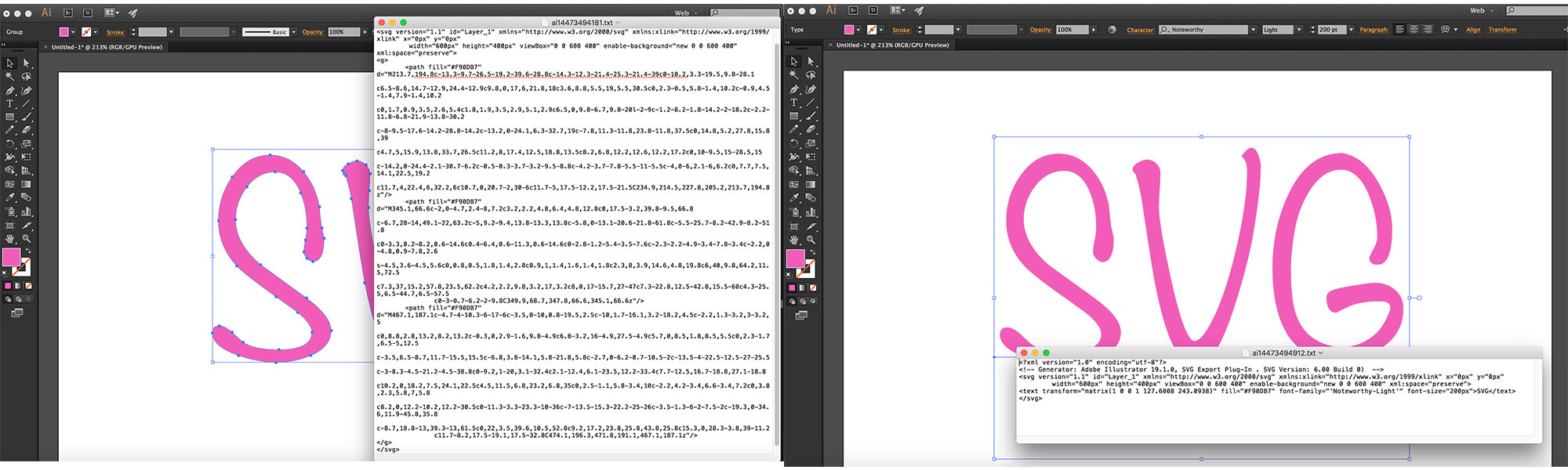The height and width of the screenshot is (470, 1568).
Task: Open the Noteworthy font family dropdown
Action: [1253, 30]
